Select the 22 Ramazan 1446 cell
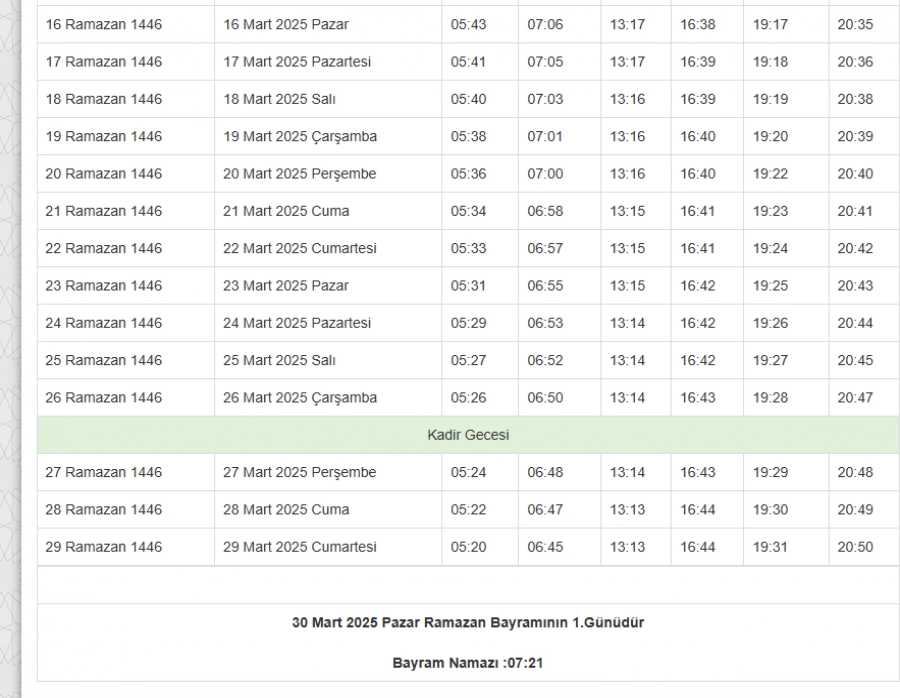The image size is (900, 698). coord(104,248)
